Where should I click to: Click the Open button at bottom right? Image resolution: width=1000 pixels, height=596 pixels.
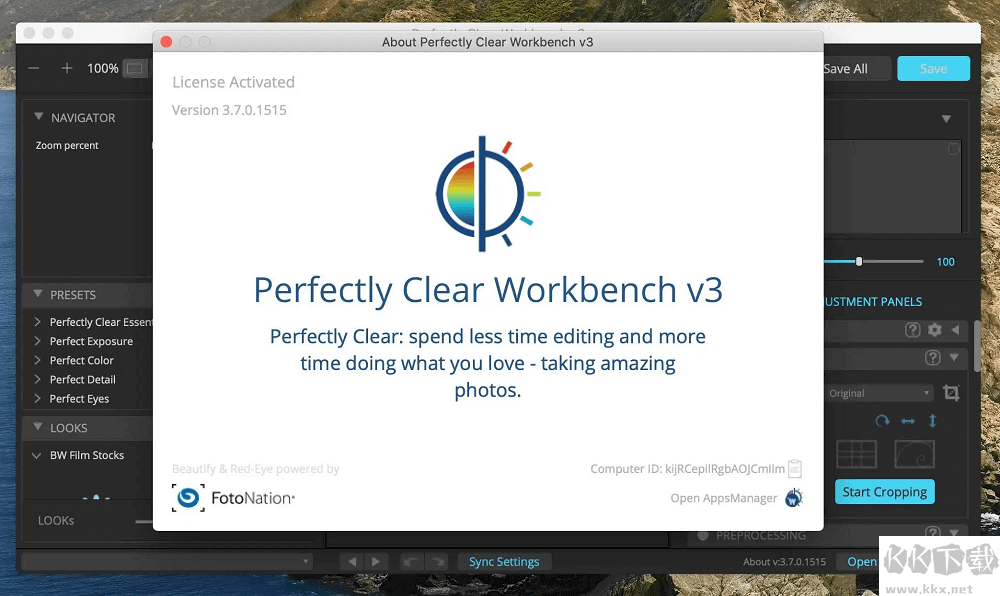(862, 562)
